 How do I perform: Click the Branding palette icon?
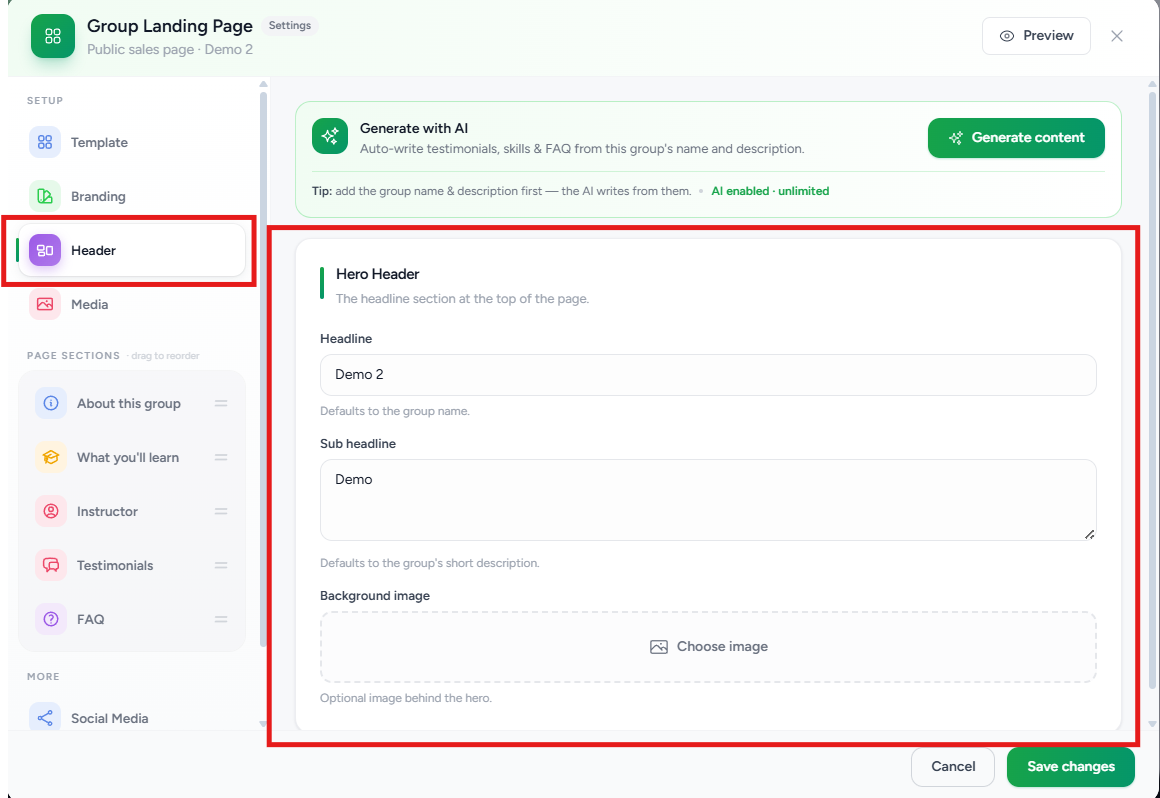[x=45, y=196]
